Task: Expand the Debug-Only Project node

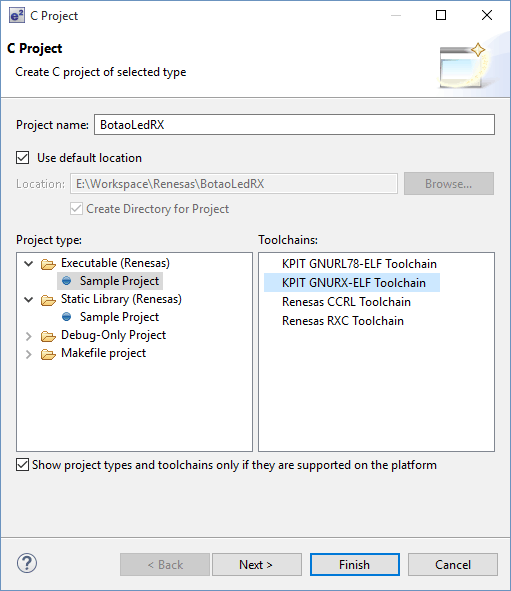Action: click(x=29, y=336)
